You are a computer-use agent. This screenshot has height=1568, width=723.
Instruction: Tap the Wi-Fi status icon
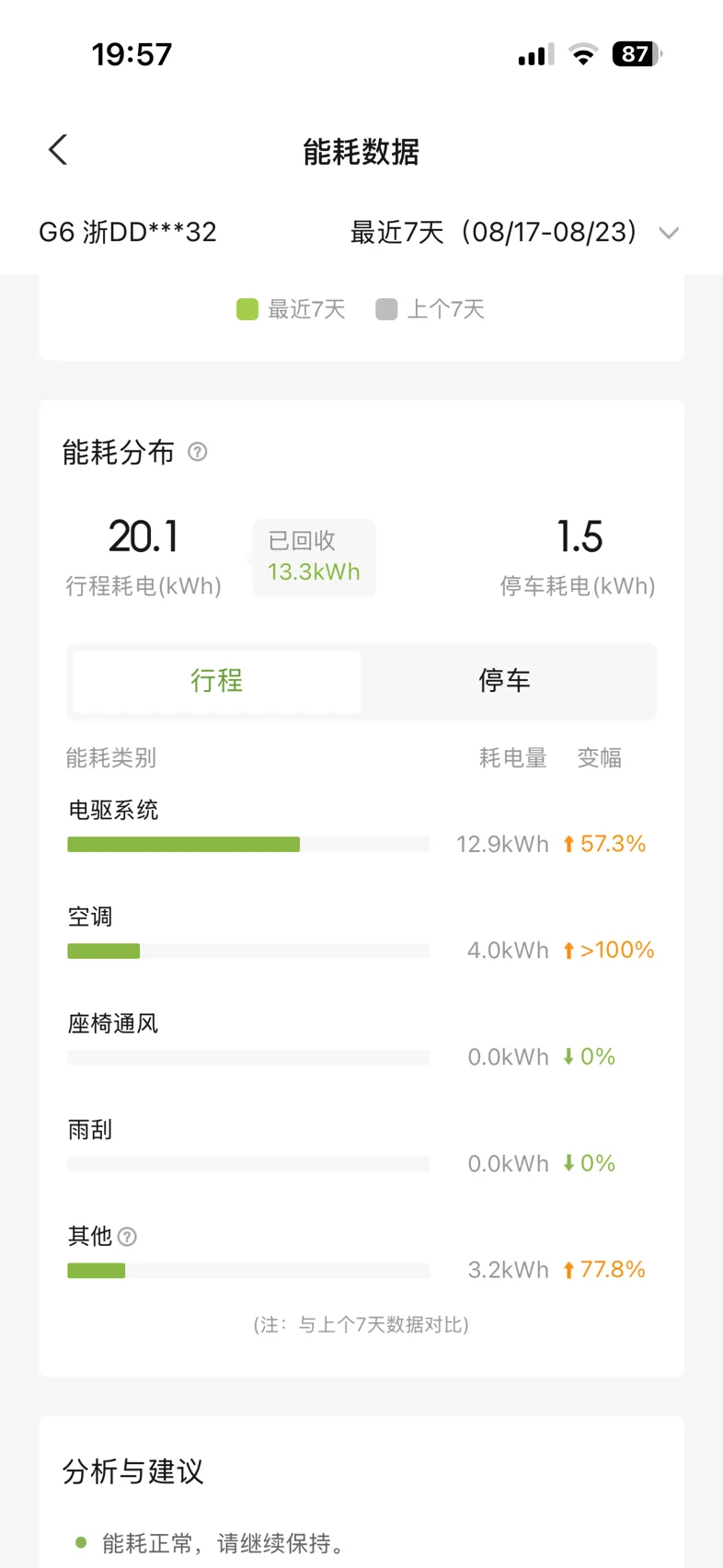pyautogui.click(x=582, y=54)
